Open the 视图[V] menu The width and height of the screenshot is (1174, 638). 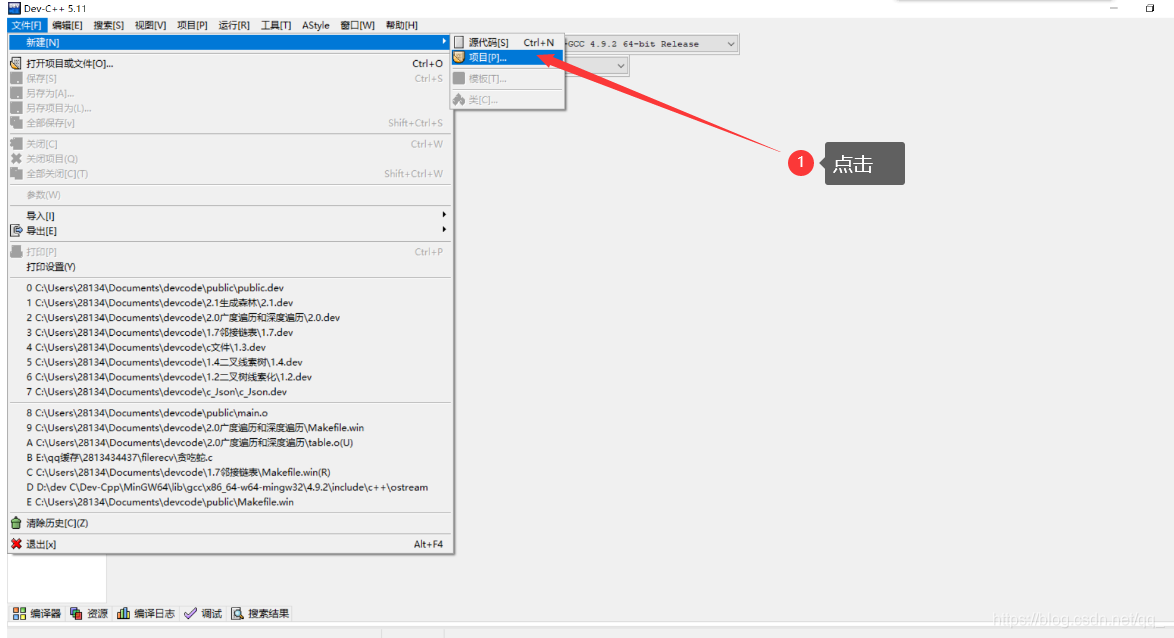pos(150,25)
